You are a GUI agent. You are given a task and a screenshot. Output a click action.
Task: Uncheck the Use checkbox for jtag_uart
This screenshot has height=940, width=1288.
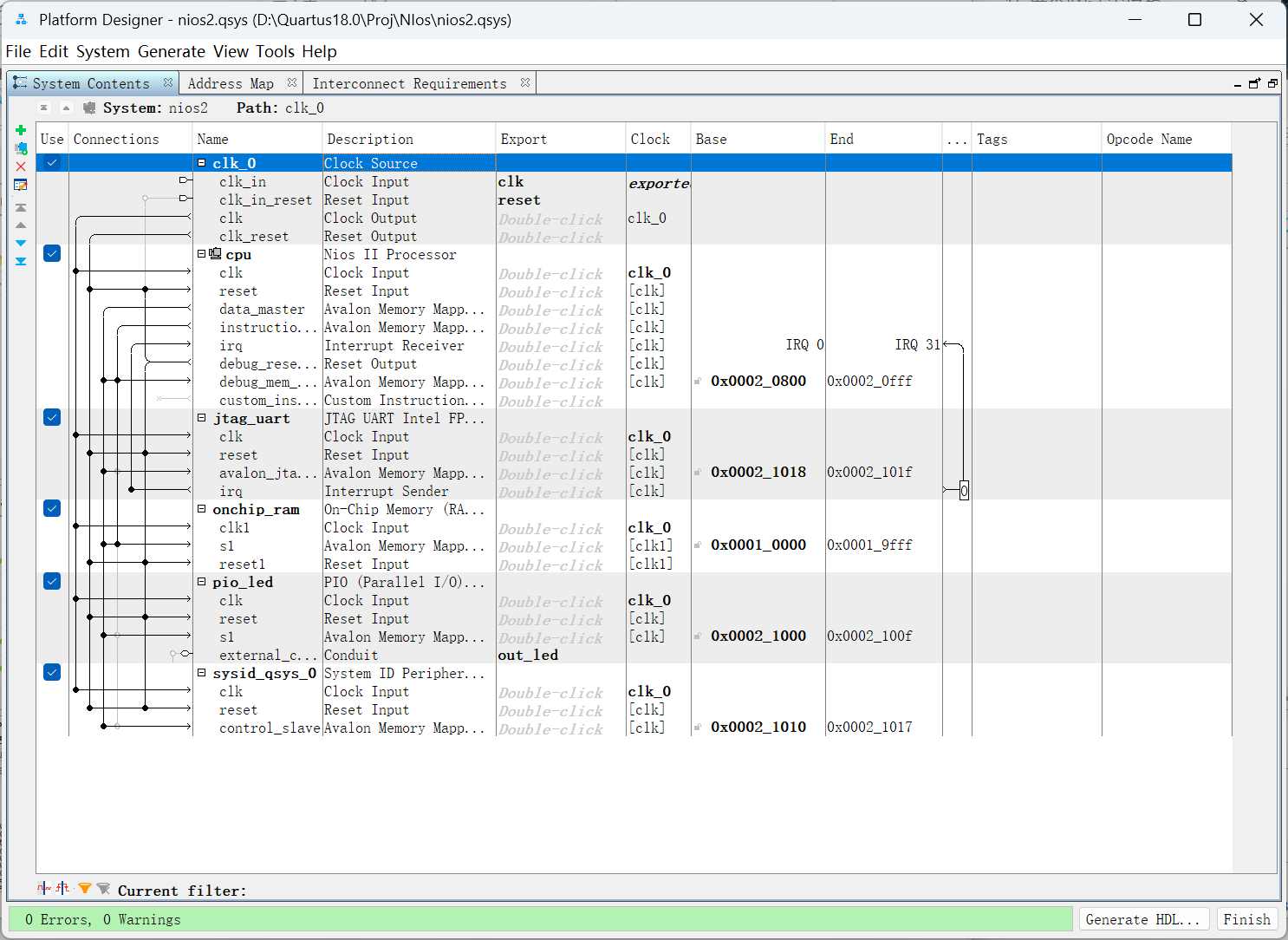[52, 417]
